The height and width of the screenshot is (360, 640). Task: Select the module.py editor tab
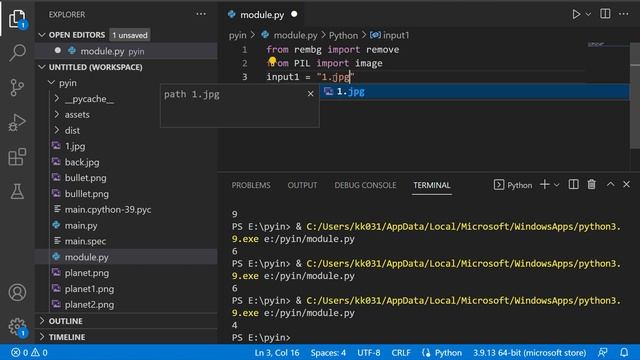[x=262, y=15]
